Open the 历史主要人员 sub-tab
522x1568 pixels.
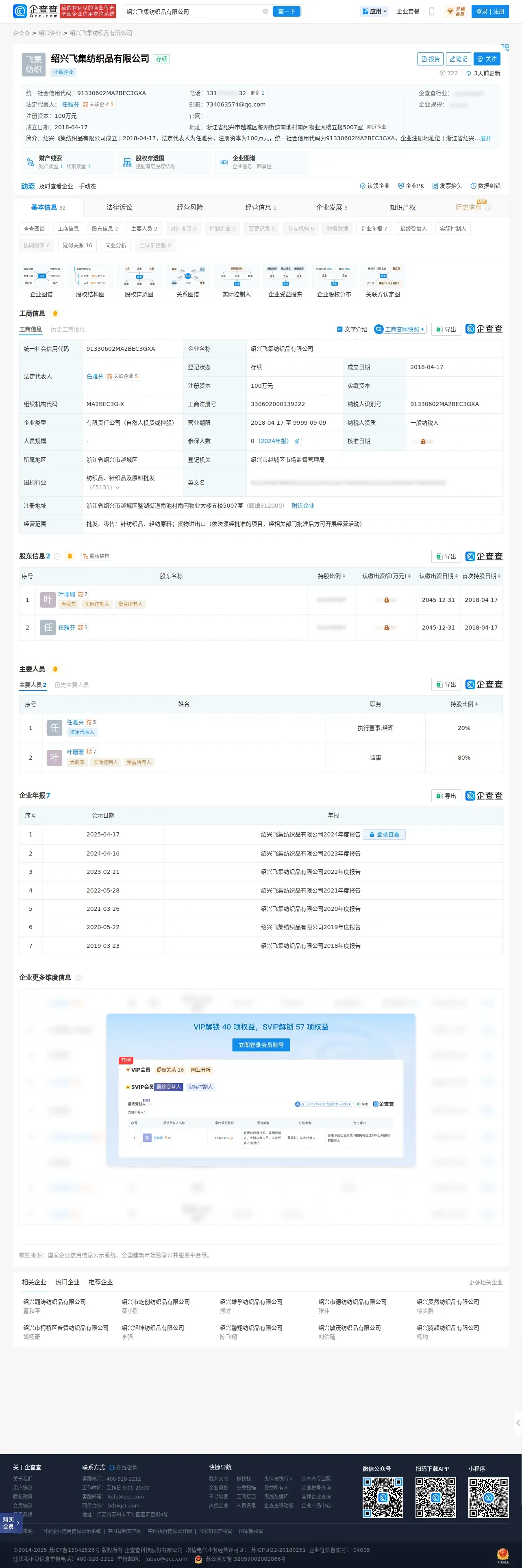pos(71,685)
